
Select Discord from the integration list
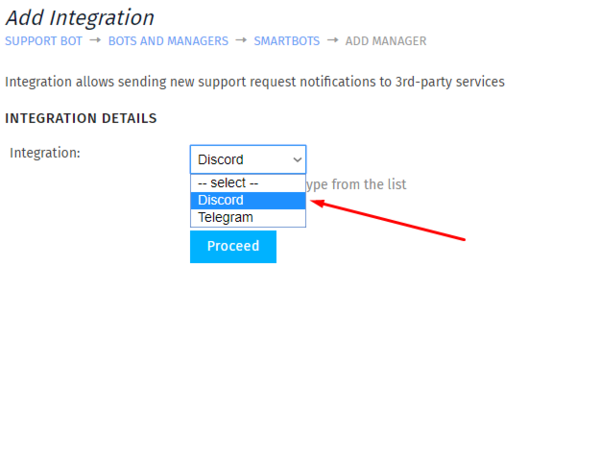248,200
